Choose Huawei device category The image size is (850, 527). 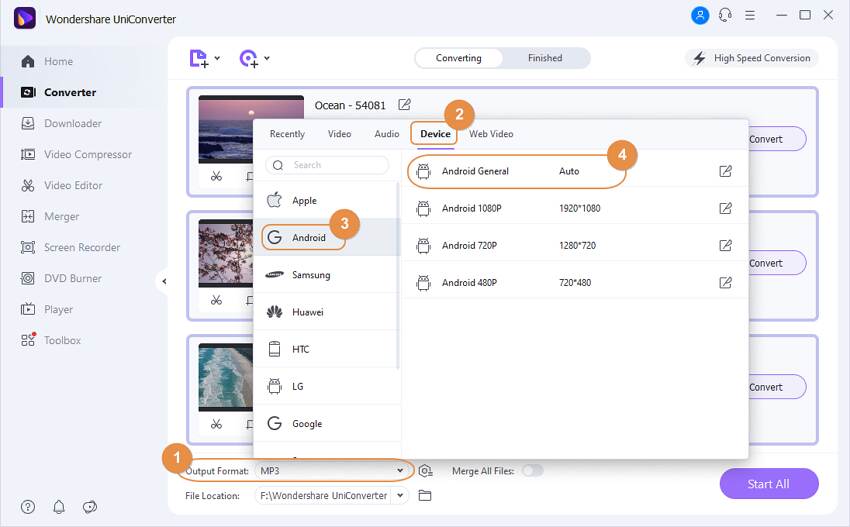[x=326, y=312]
